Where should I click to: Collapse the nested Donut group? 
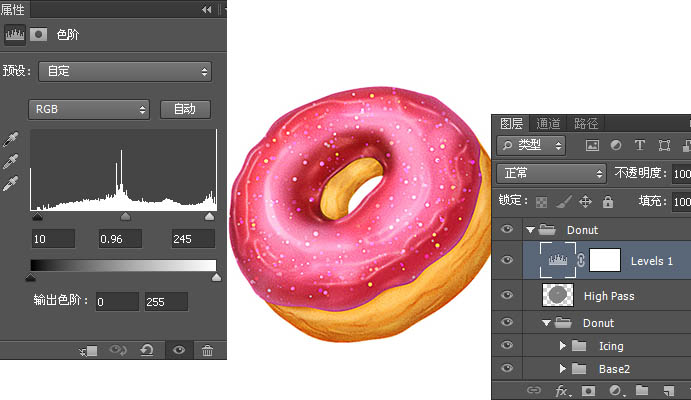pyautogui.click(x=546, y=323)
